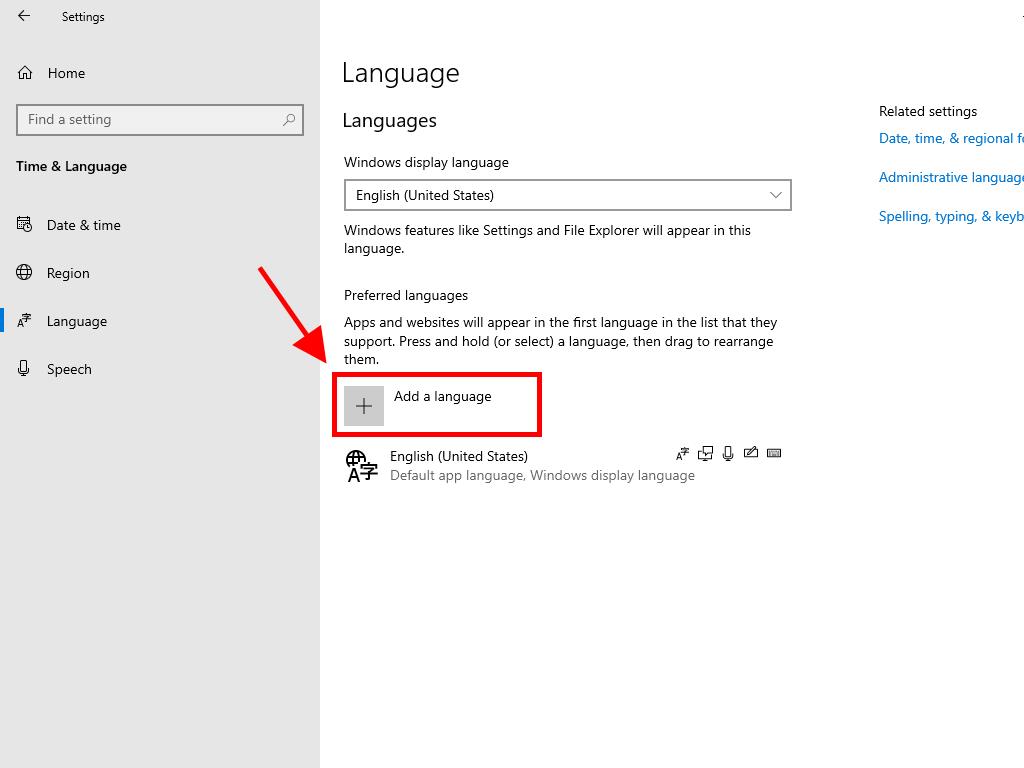Click the plus icon to add language
This screenshot has width=1024, height=768.
(364, 406)
